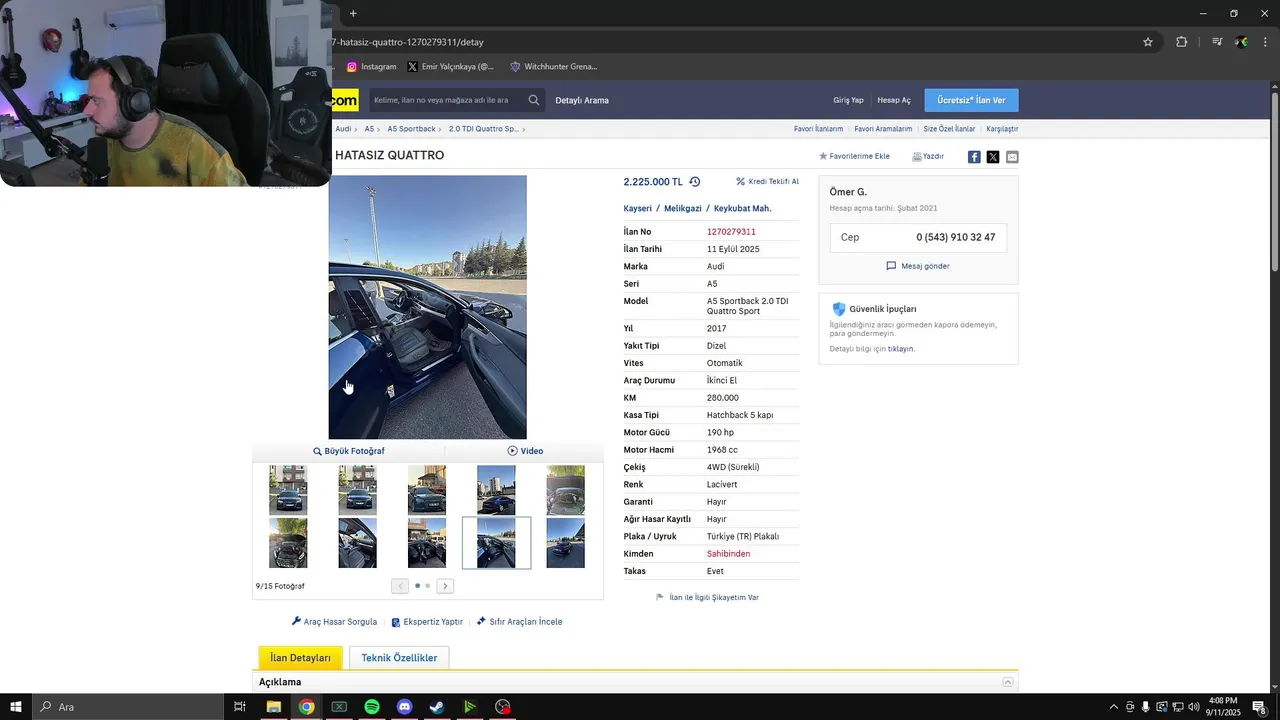Viewport: 1280px width, 720px height.
Task: Open Windows Start menu
Action: click(x=16, y=707)
